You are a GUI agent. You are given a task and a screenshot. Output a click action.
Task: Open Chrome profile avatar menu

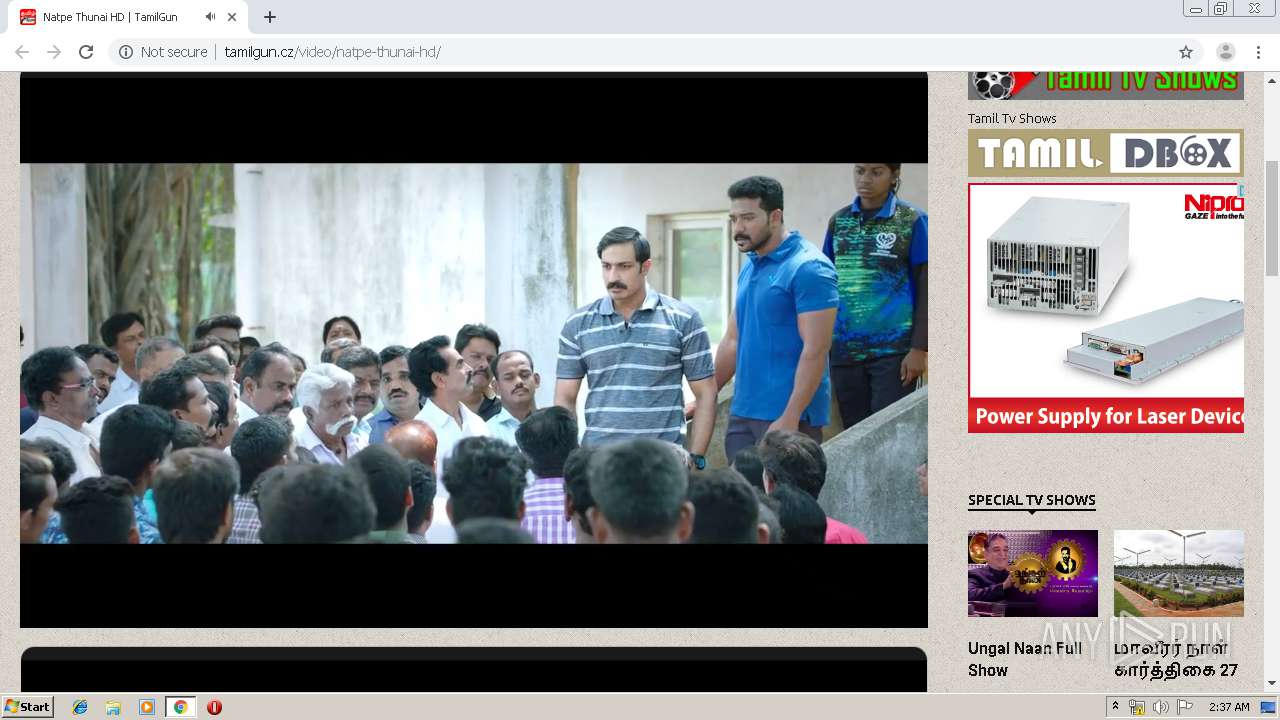1225,52
